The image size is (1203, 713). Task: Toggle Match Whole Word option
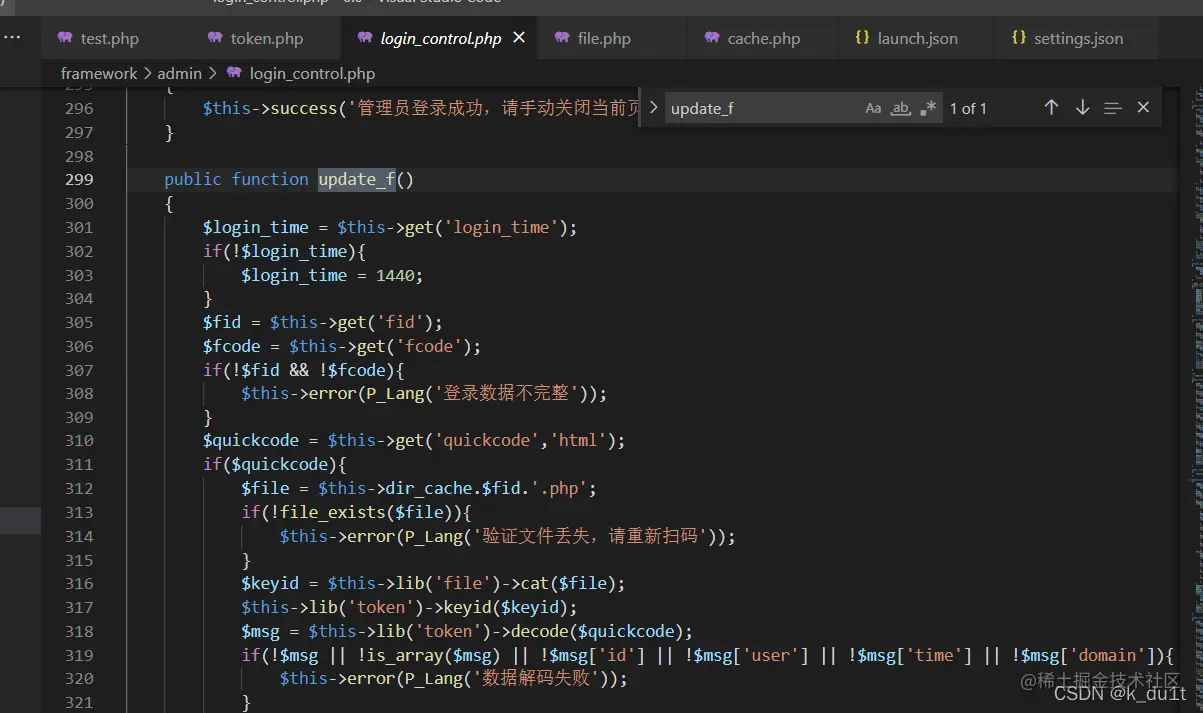pyautogui.click(x=898, y=108)
